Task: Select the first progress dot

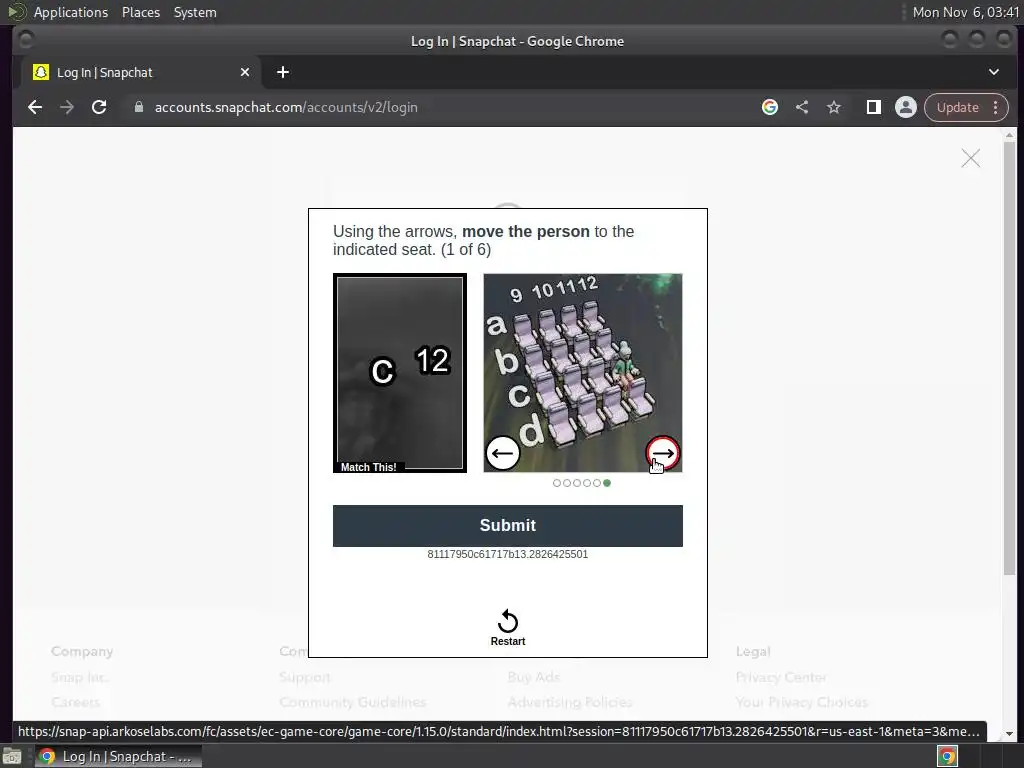Action: pos(556,483)
